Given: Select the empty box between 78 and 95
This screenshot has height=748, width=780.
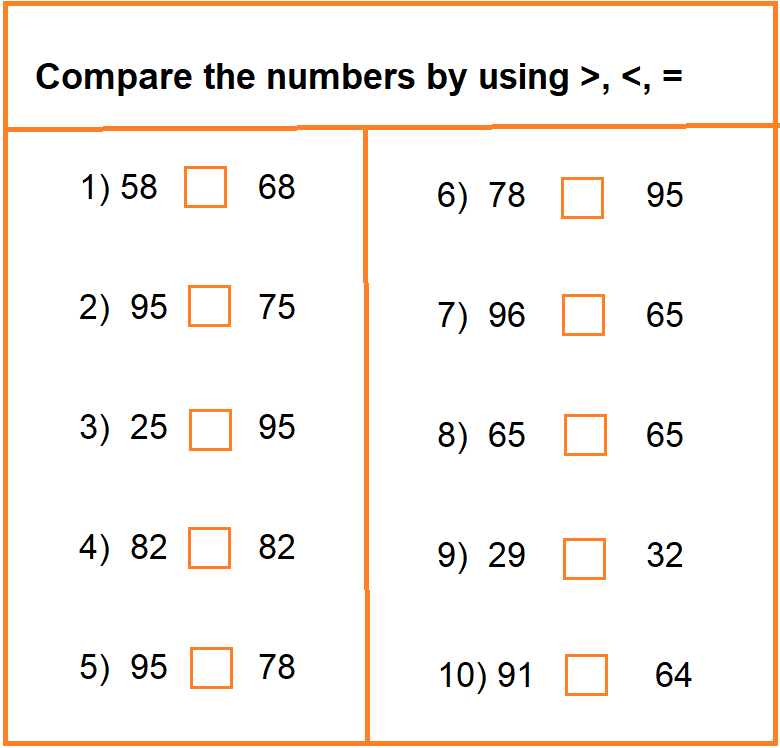Looking at the screenshot, I should [x=582, y=197].
